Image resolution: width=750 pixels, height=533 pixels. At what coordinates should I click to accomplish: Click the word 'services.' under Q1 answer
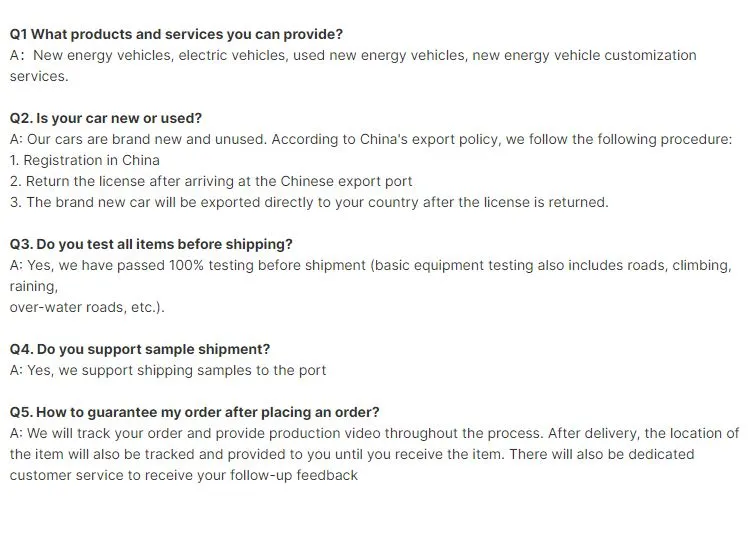coord(38,76)
